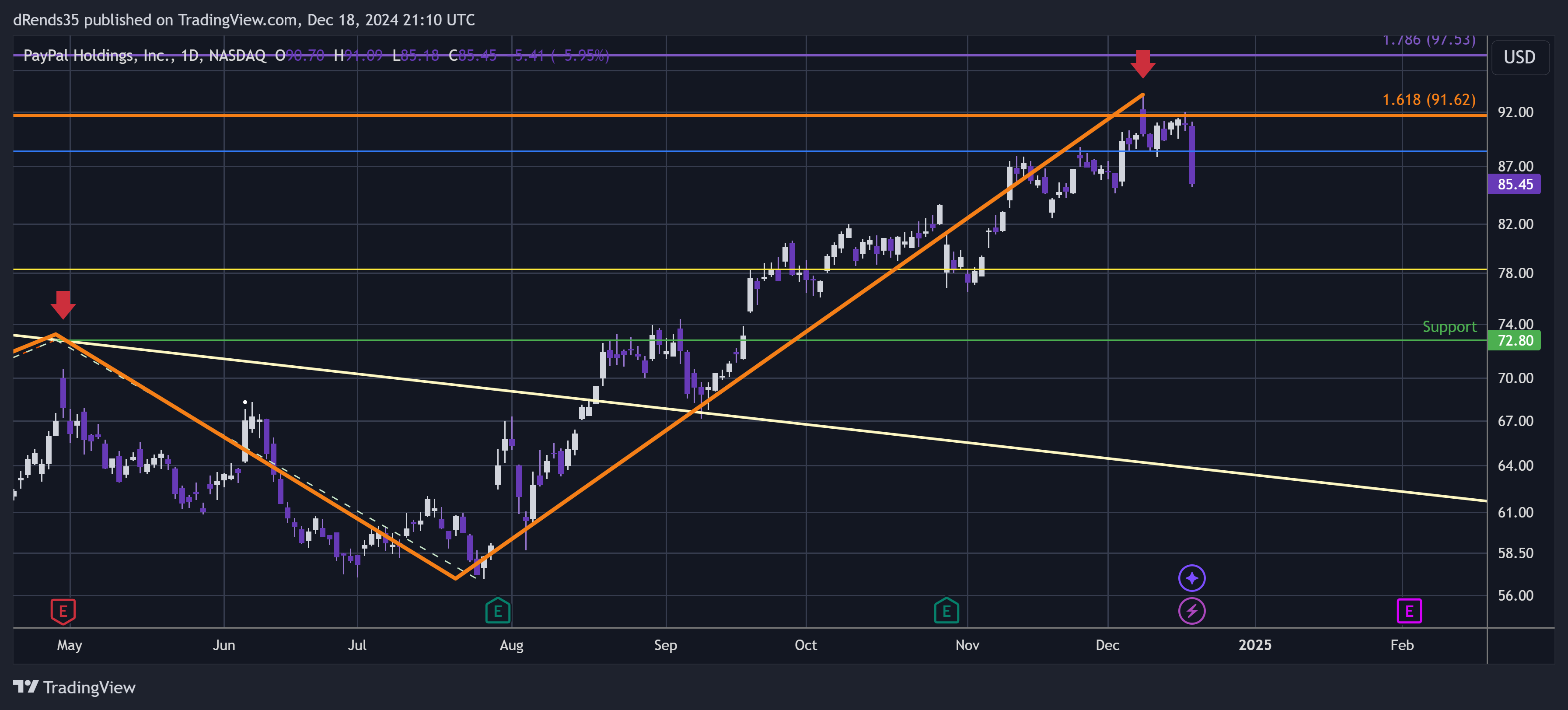Click the Dec label on time axis
1568x710 pixels.
coord(1107,645)
